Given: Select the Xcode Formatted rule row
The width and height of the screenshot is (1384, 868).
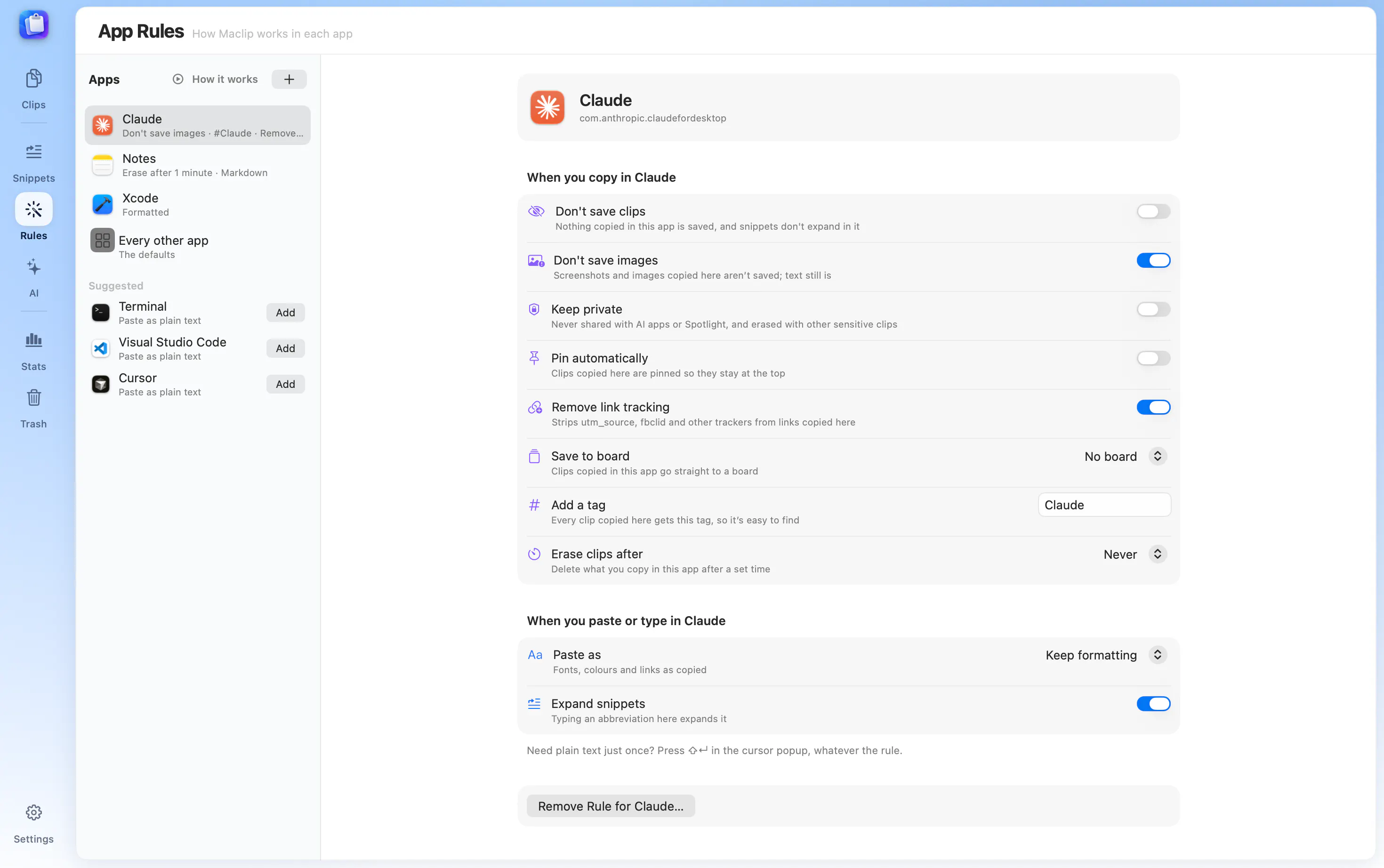Looking at the screenshot, I should (197, 204).
